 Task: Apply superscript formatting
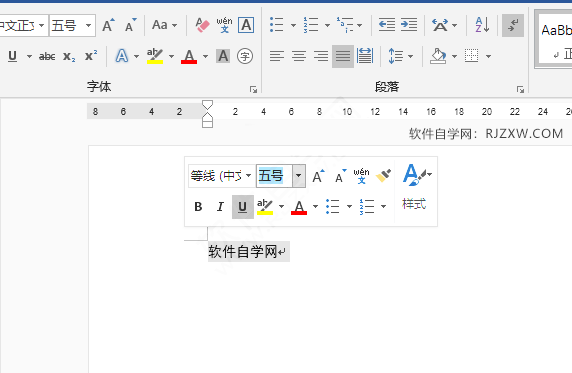(x=91, y=56)
